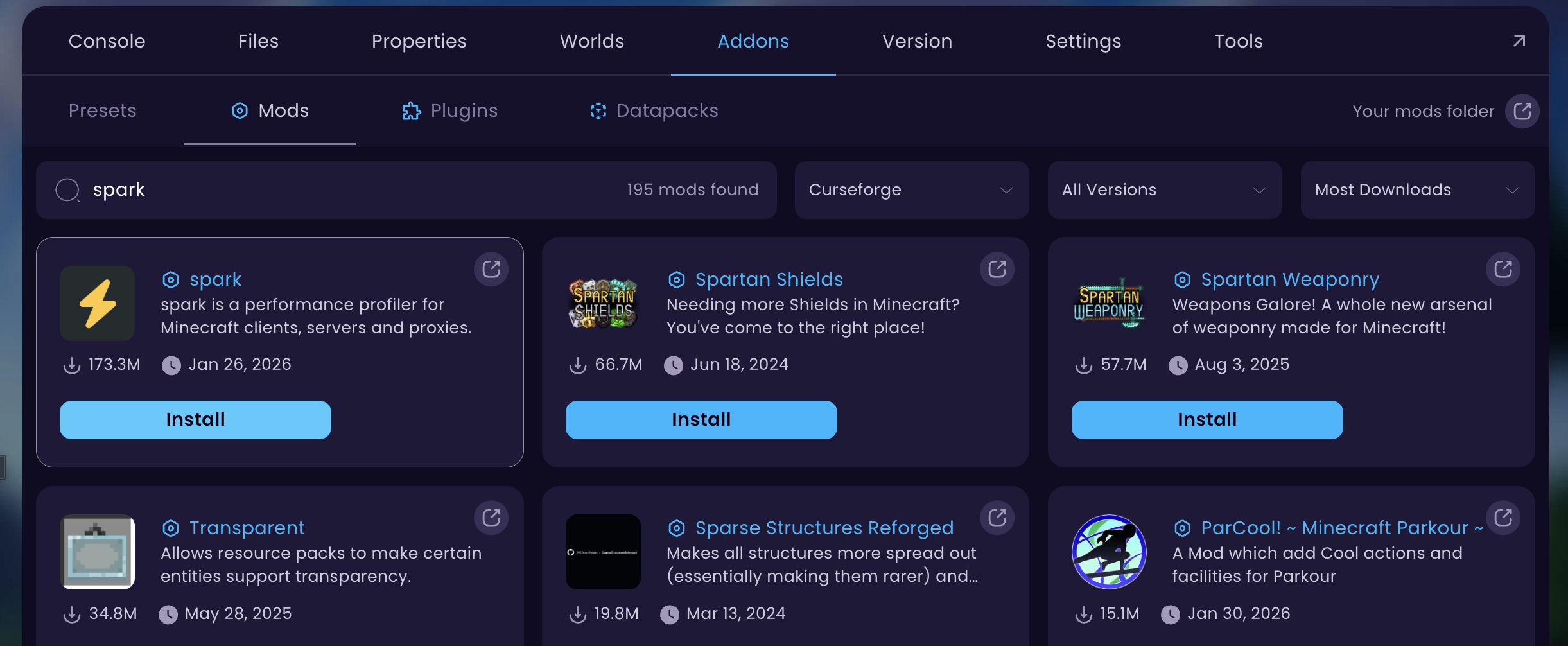Select the Addons tab
This screenshot has width=1568, height=646.
coord(753,41)
